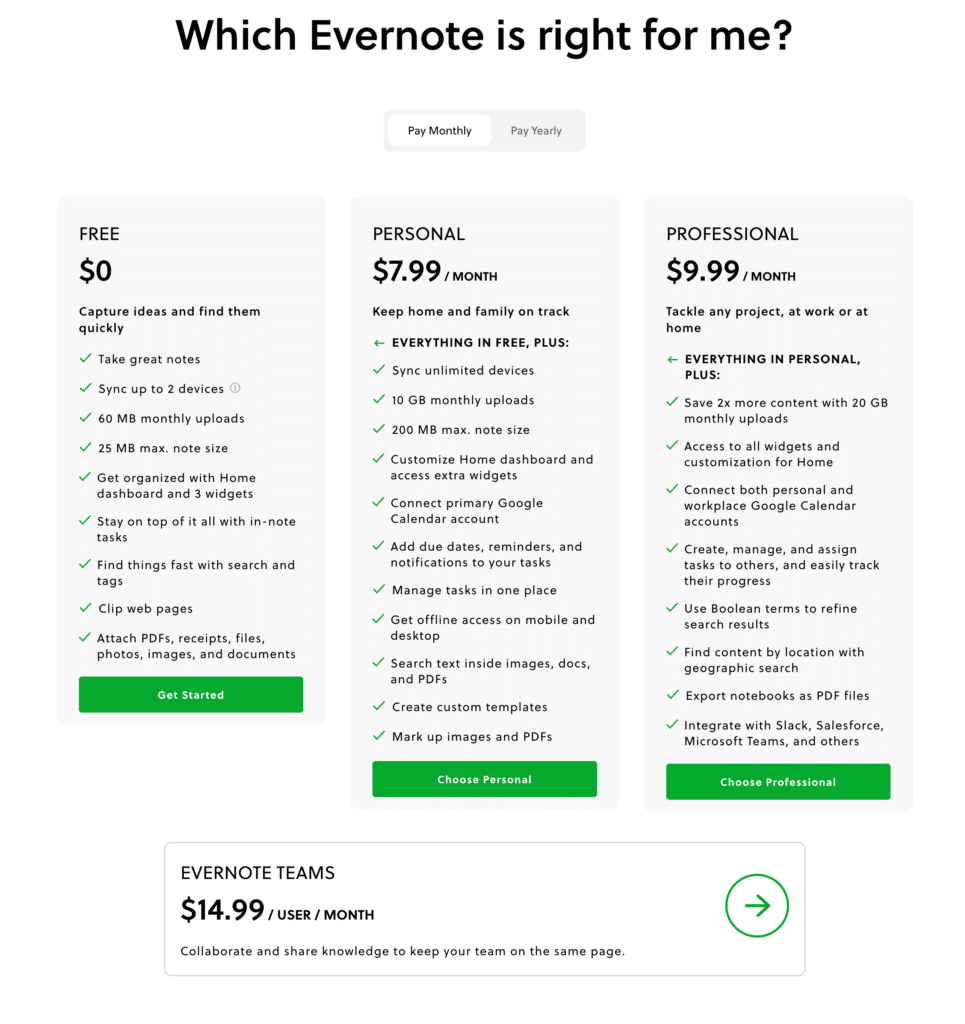Click the Choose Professional button
965x1024 pixels.
(778, 782)
